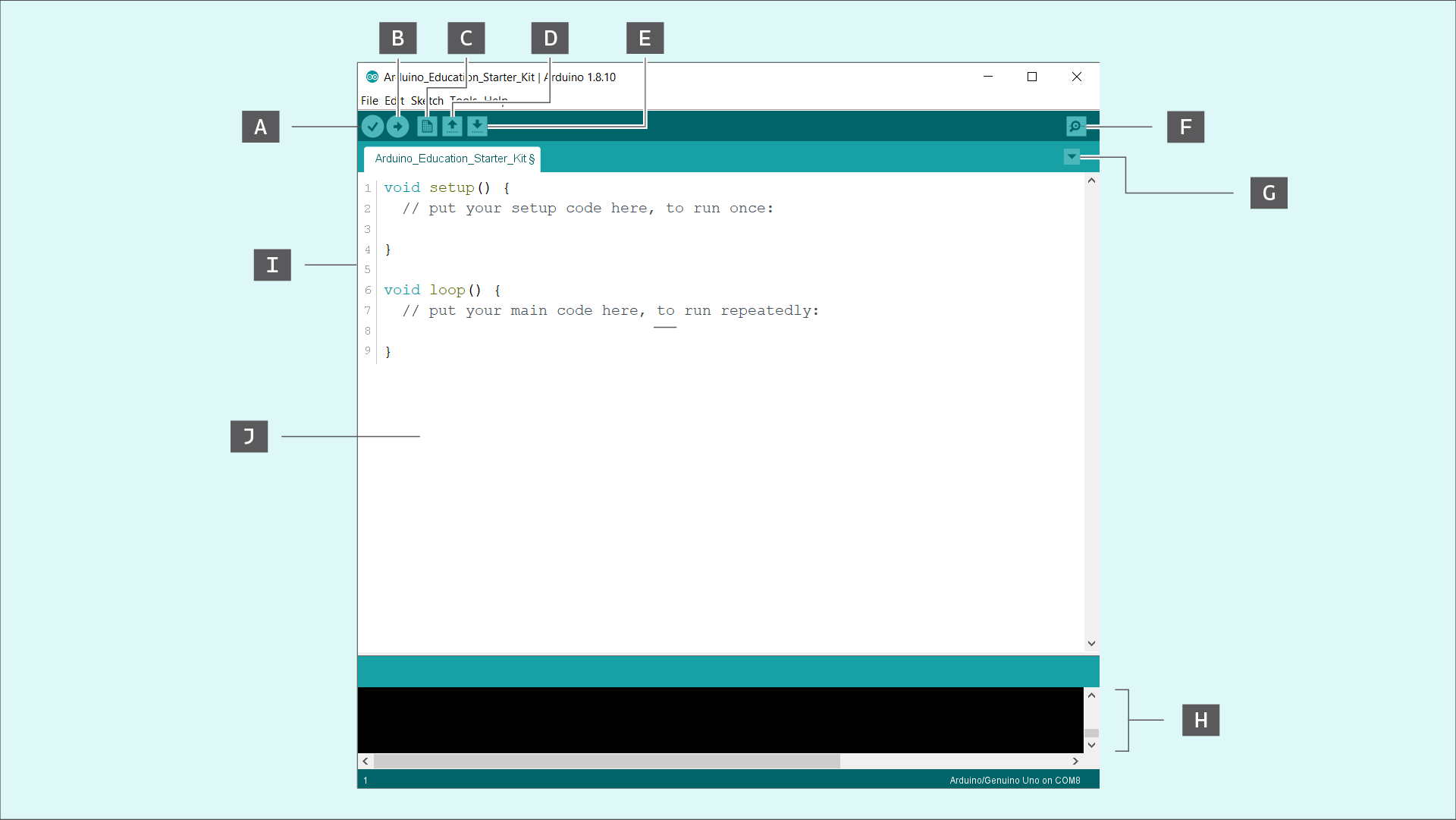Viewport: 1456px width, 820px height.
Task: Click line number 6 in the gutter
Action: pyautogui.click(x=368, y=291)
